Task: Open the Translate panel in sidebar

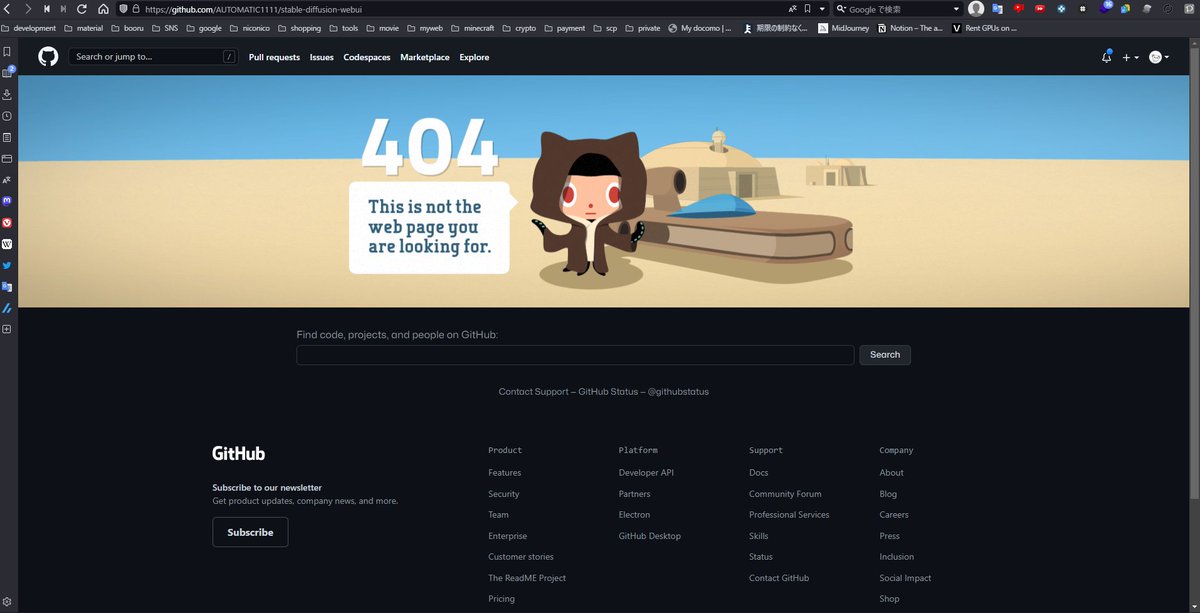Action: pyautogui.click(x=7, y=180)
